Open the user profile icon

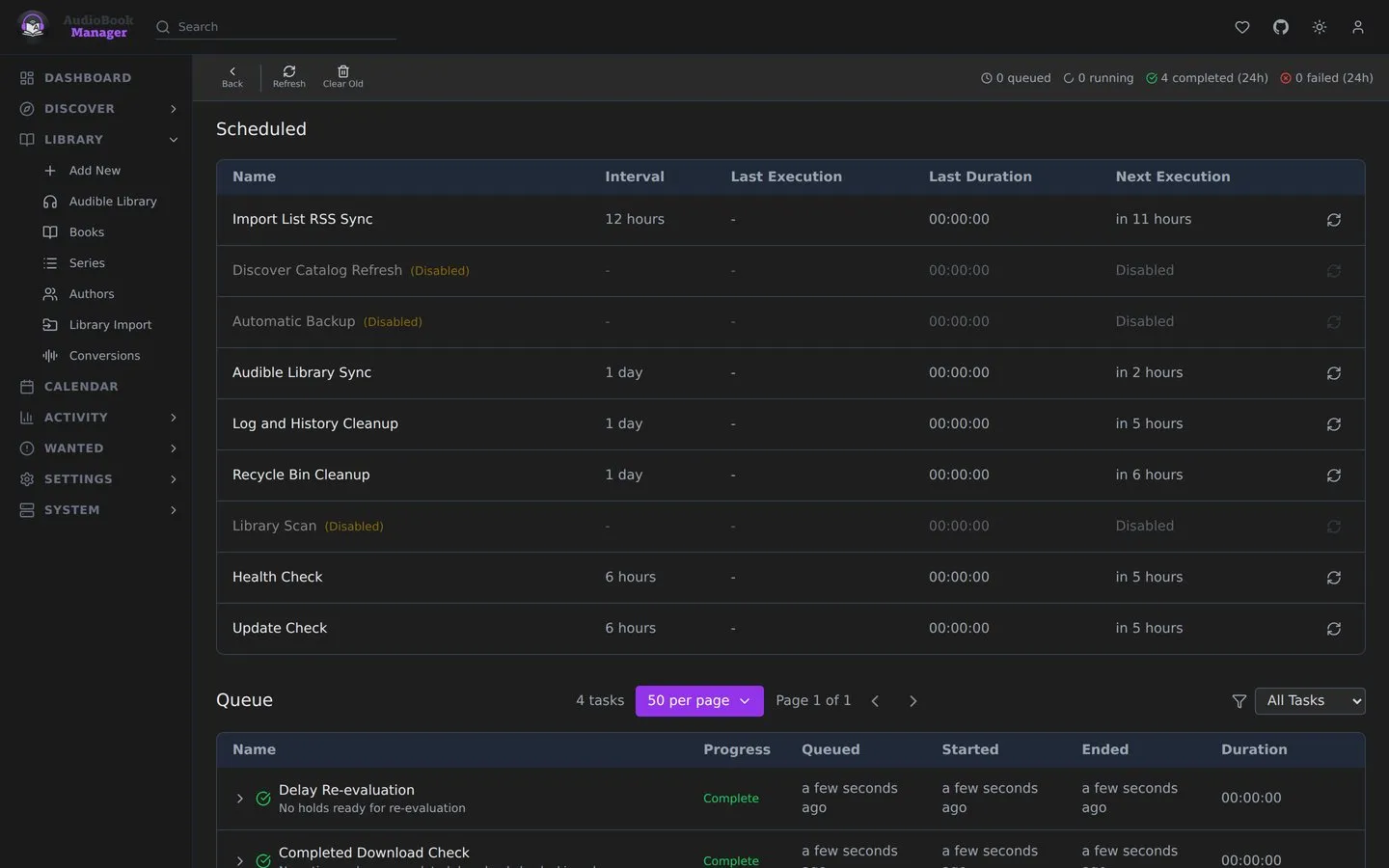1358,27
